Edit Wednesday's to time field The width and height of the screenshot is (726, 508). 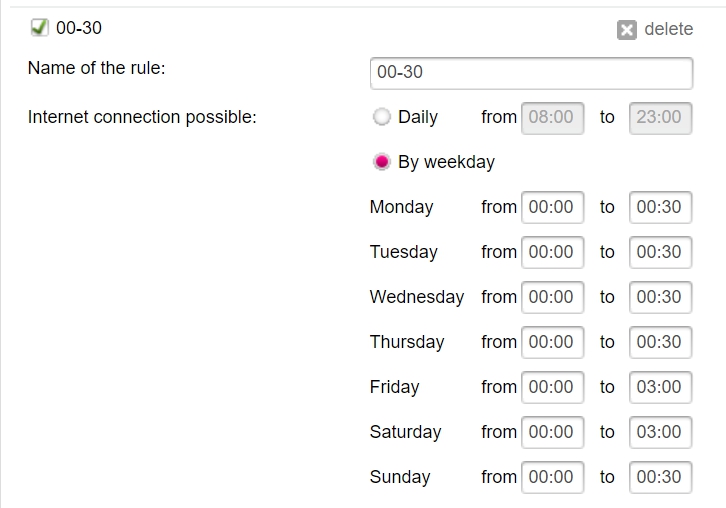coord(660,297)
